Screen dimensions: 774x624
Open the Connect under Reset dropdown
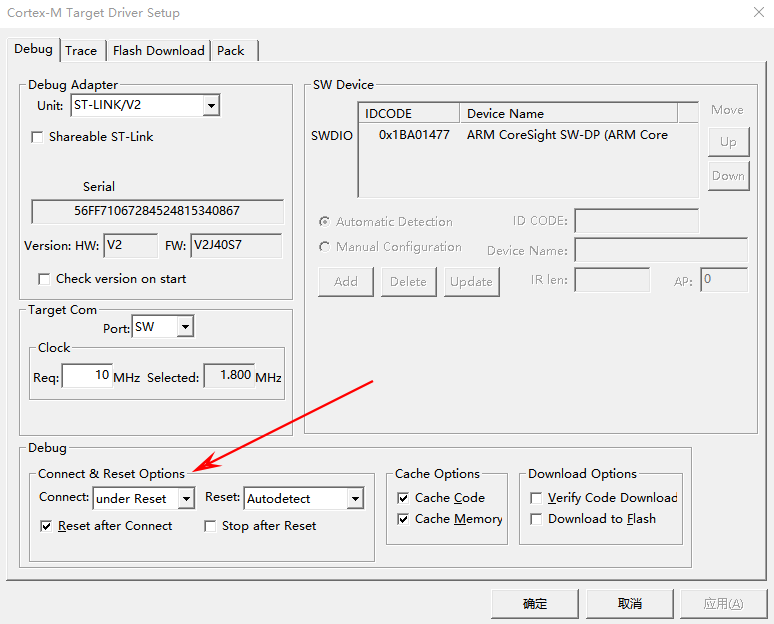186,499
